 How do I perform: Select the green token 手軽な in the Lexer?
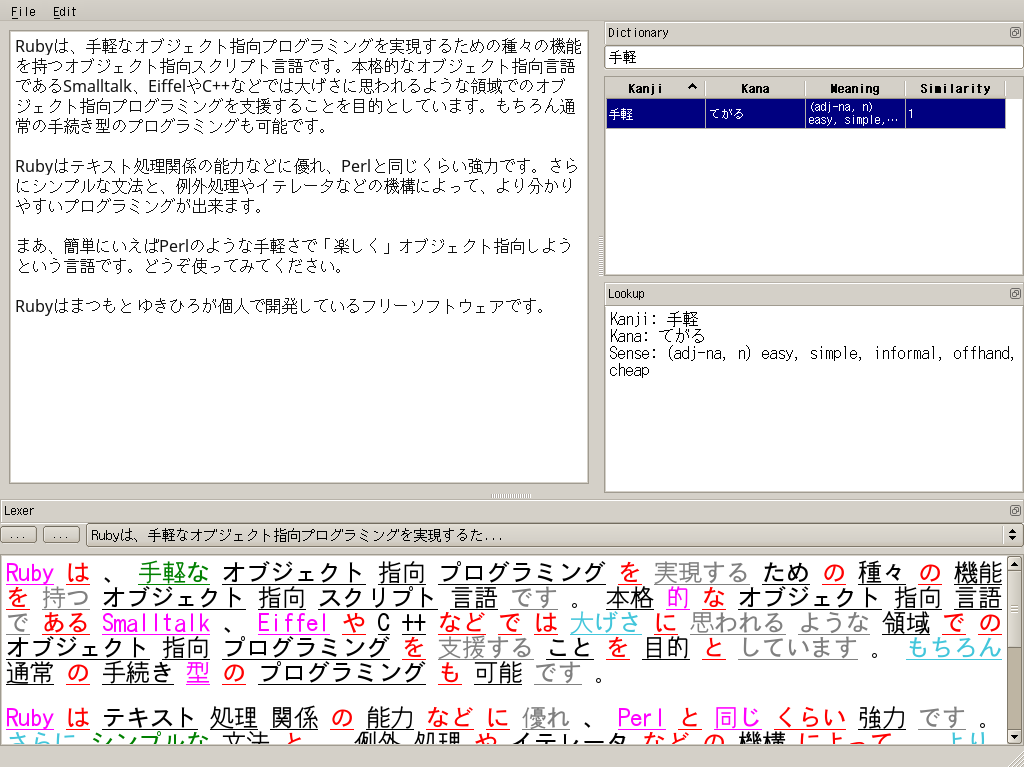click(174, 573)
